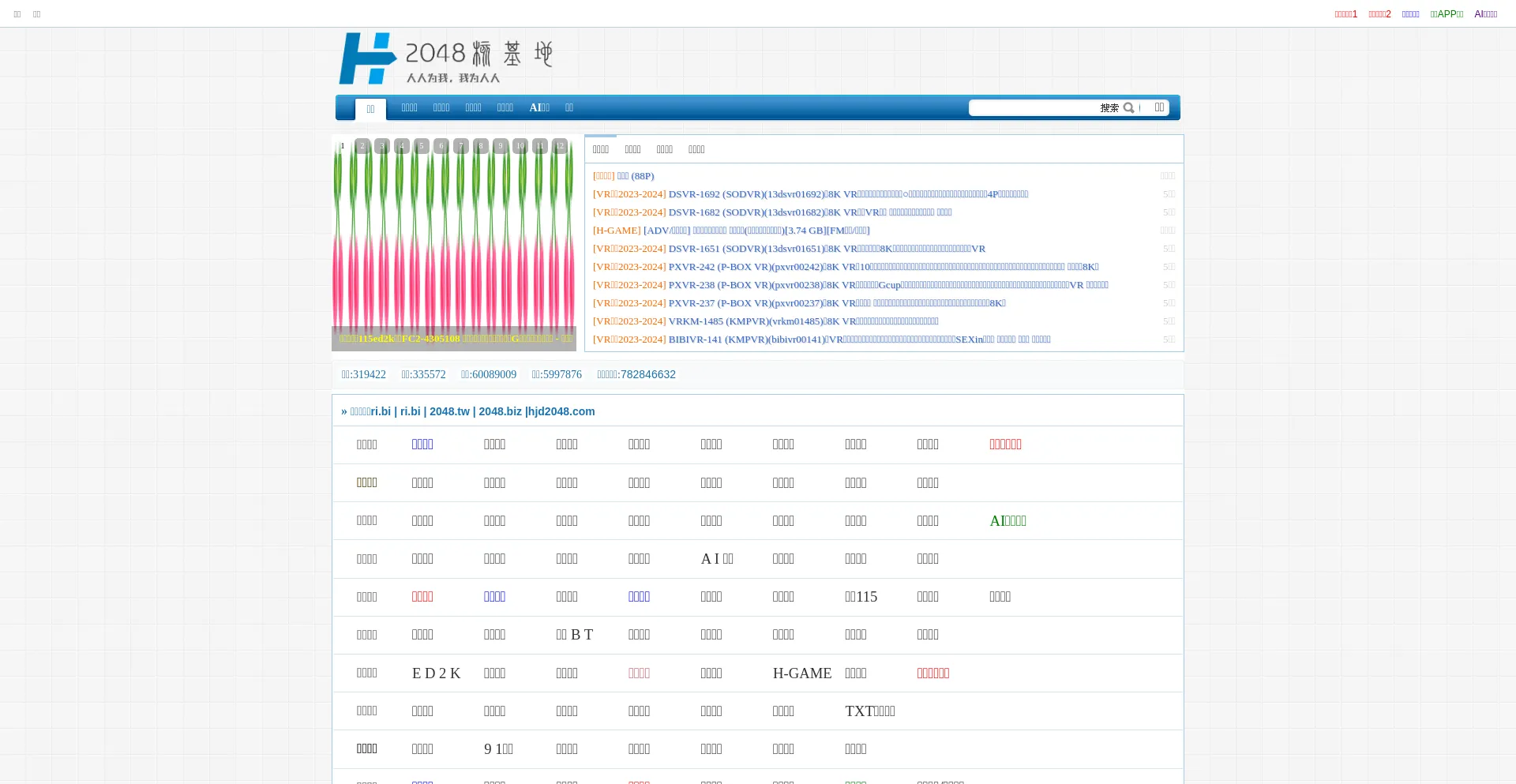
Task: Open the PXVR-242 thread link
Action: tap(884, 267)
